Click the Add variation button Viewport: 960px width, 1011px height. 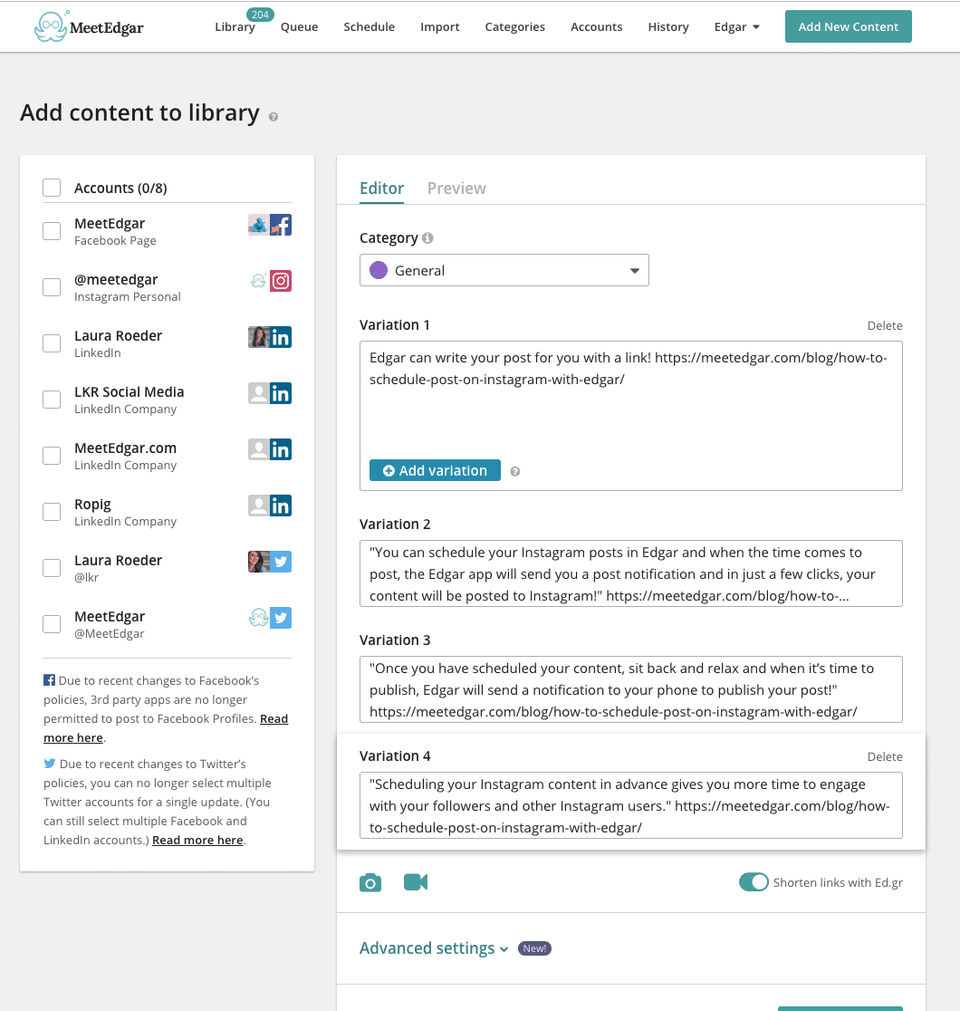435,471
